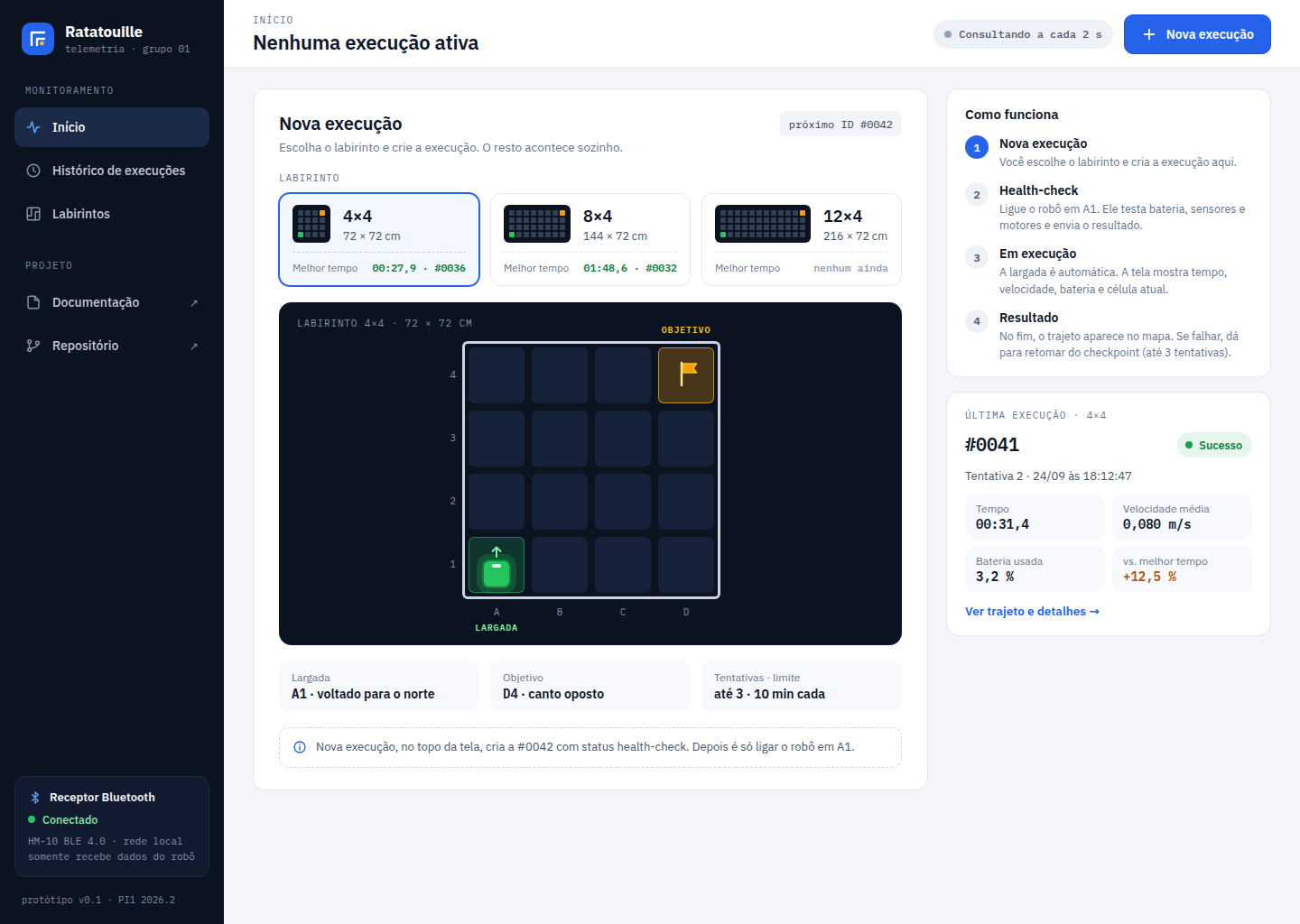Open Ver trajeto e detalhes link
Viewport: 1300px width, 924px height.
click(1032, 612)
